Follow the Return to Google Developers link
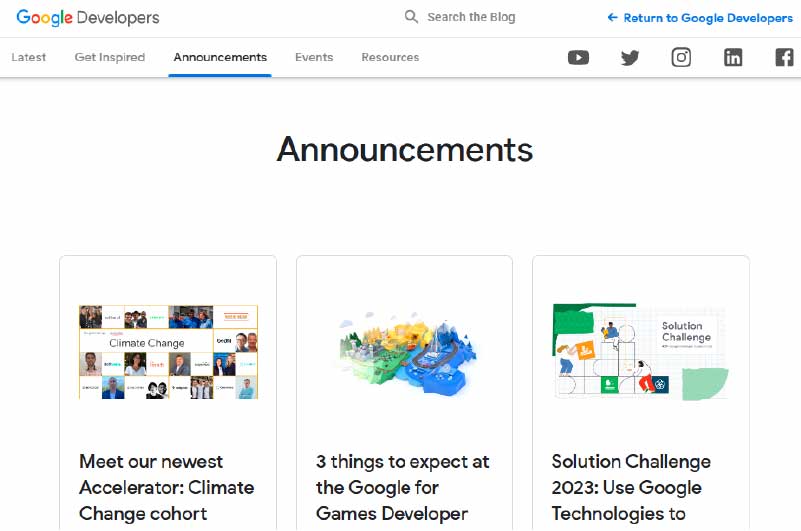Viewport: 801px width, 531px height. [x=700, y=18]
